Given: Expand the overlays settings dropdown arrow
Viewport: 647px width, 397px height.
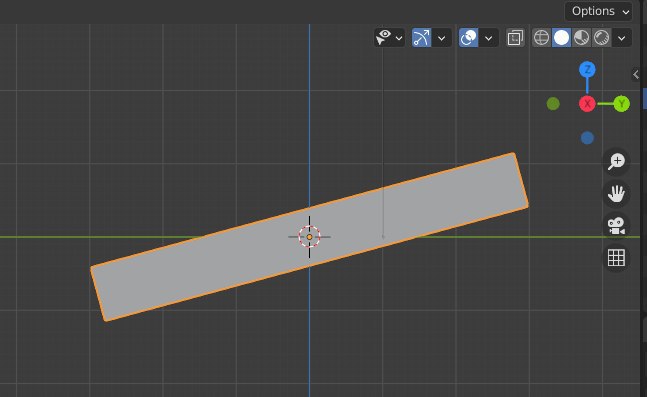Looking at the screenshot, I should pyautogui.click(x=489, y=38).
